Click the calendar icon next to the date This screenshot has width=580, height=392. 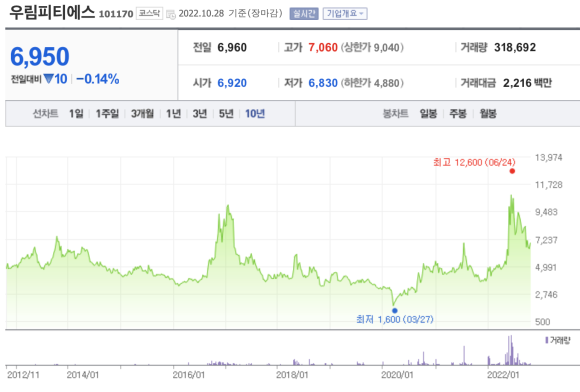click(171, 14)
